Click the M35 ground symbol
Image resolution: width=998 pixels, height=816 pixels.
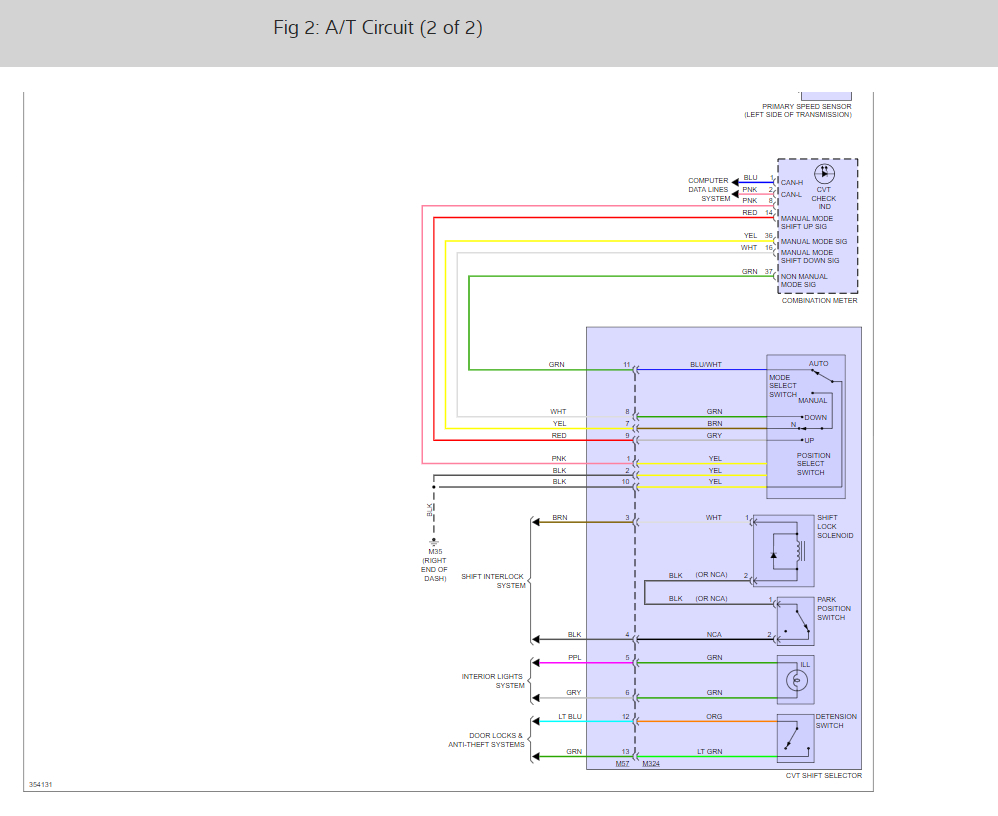pos(434,543)
